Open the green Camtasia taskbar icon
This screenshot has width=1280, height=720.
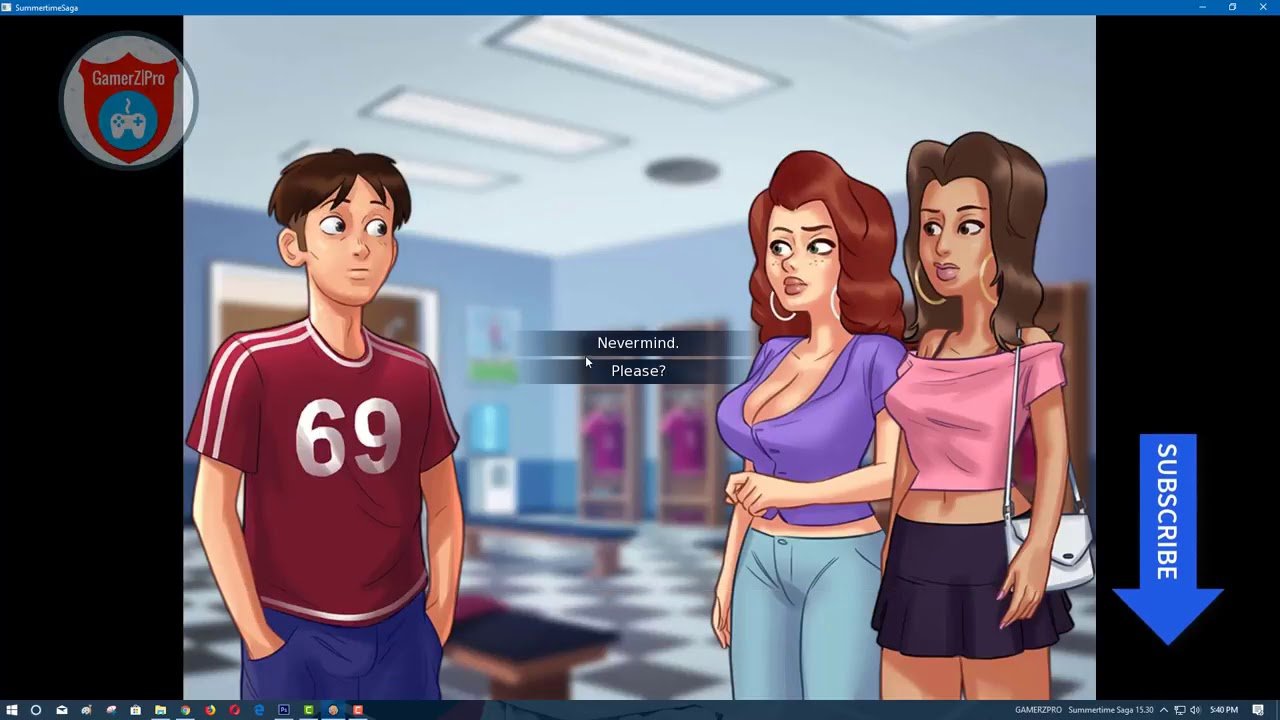click(309, 710)
